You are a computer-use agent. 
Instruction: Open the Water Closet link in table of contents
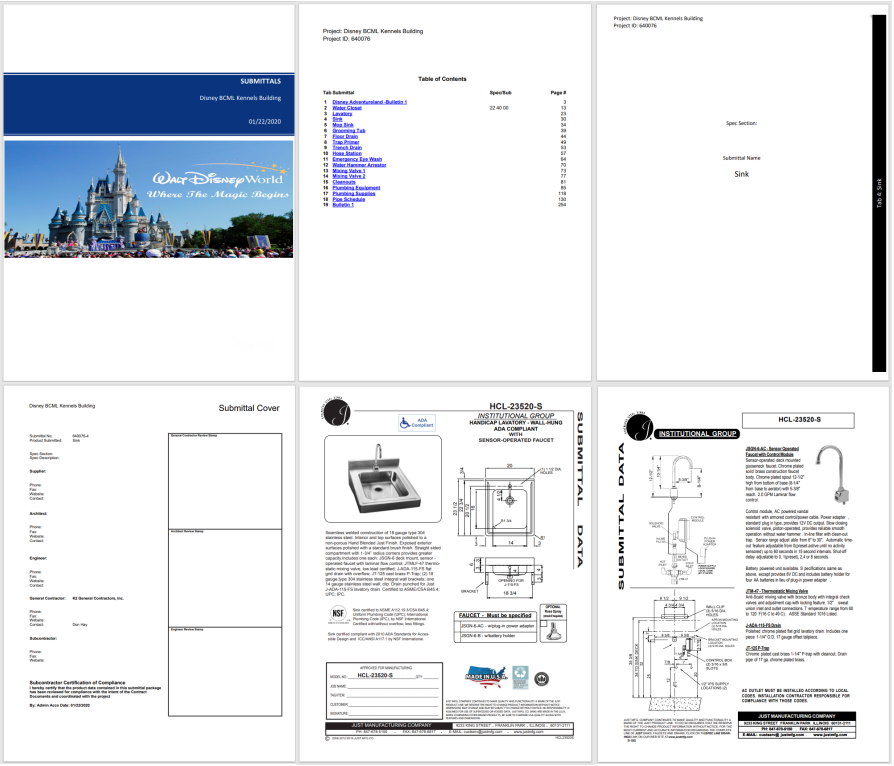point(347,107)
